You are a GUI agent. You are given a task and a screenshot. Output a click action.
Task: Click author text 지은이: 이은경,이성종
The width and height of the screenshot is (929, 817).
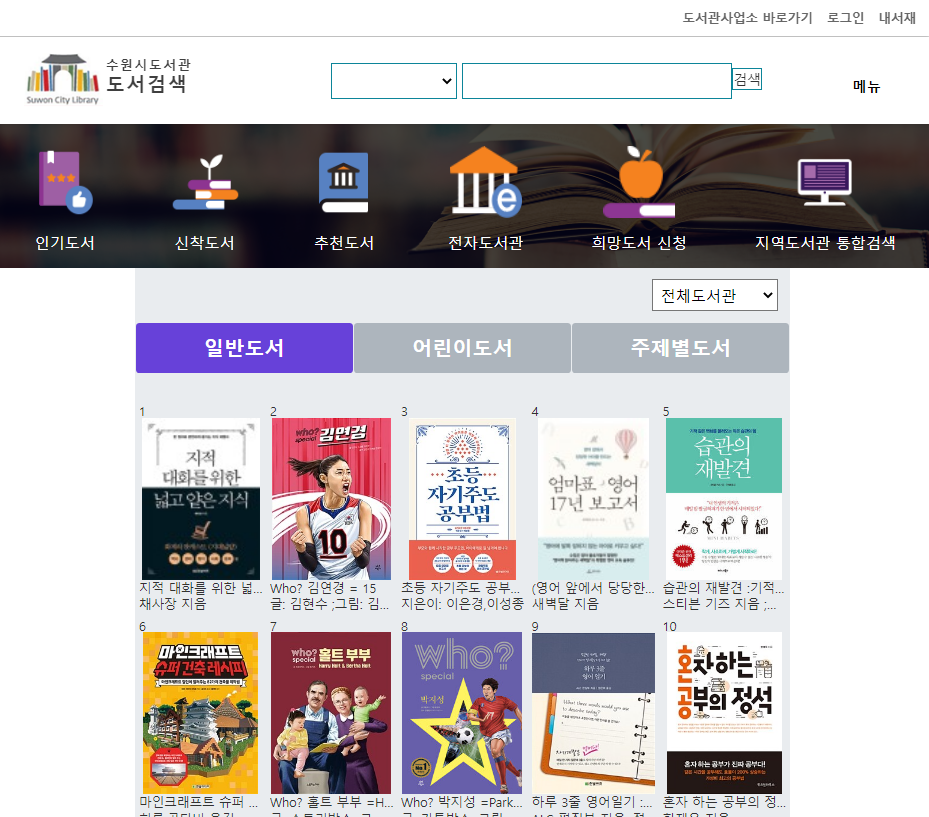[x=463, y=604]
